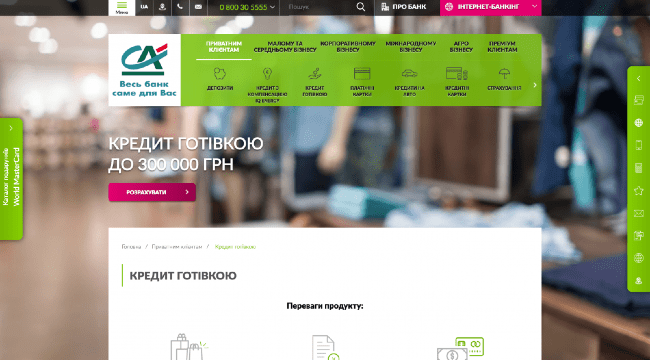This screenshot has height=360, width=650.
Task: Click the magnifier search icon
Action: click(x=361, y=7)
